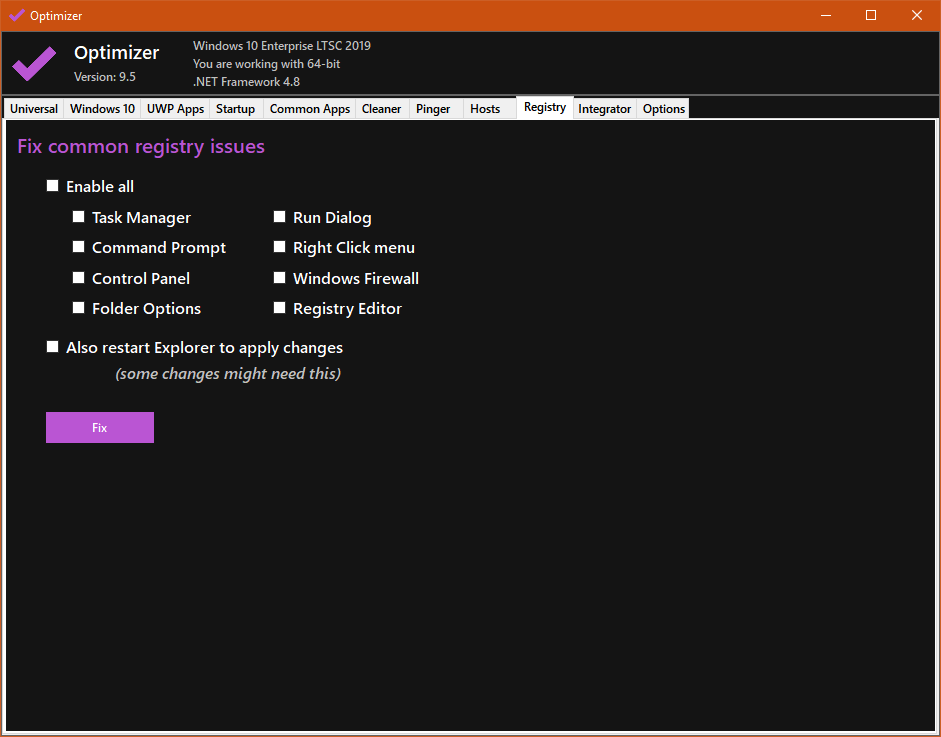
Task: Tick the Command Prompt checkbox
Action: pyautogui.click(x=79, y=247)
